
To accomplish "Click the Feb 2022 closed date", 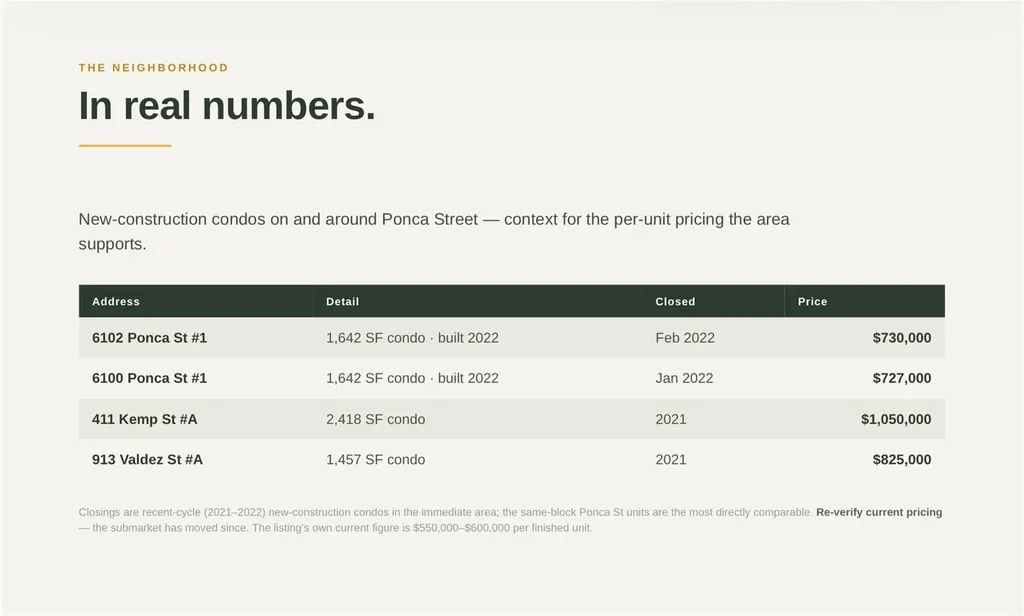I will pyautogui.click(x=685, y=338).
